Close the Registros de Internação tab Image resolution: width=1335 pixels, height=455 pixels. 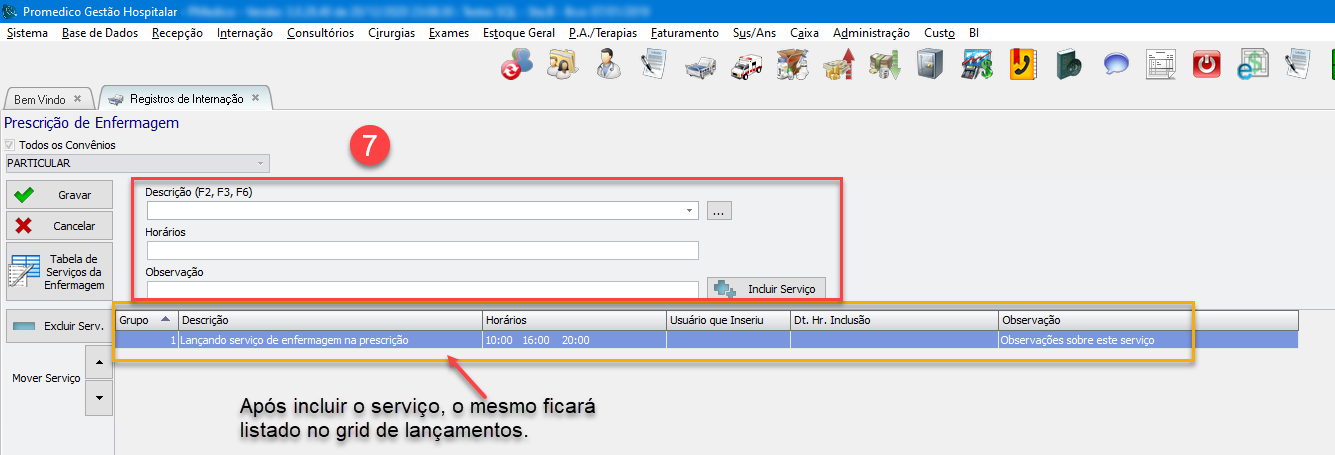click(255, 98)
